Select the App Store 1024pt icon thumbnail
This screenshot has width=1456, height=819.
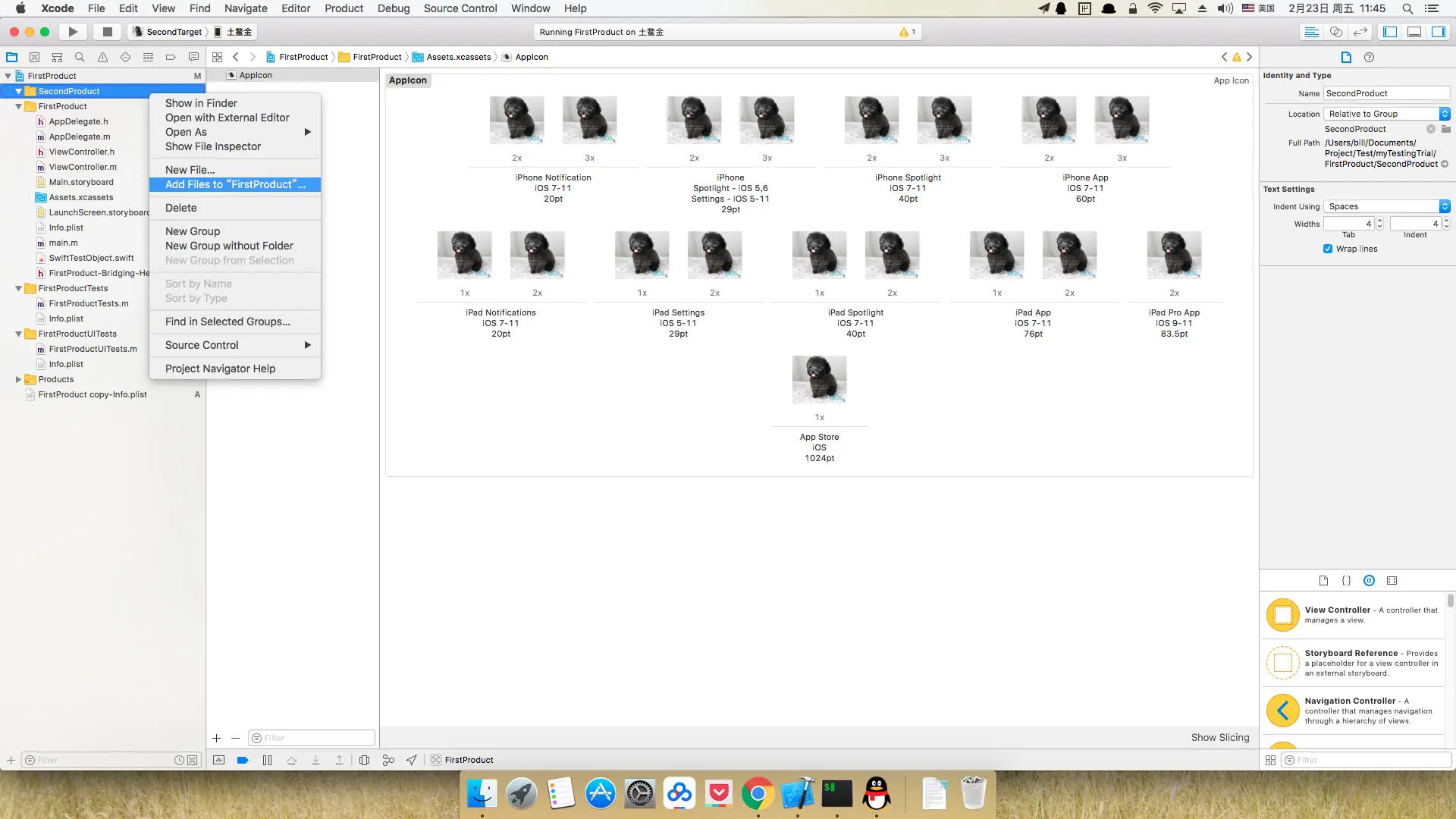[819, 379]
